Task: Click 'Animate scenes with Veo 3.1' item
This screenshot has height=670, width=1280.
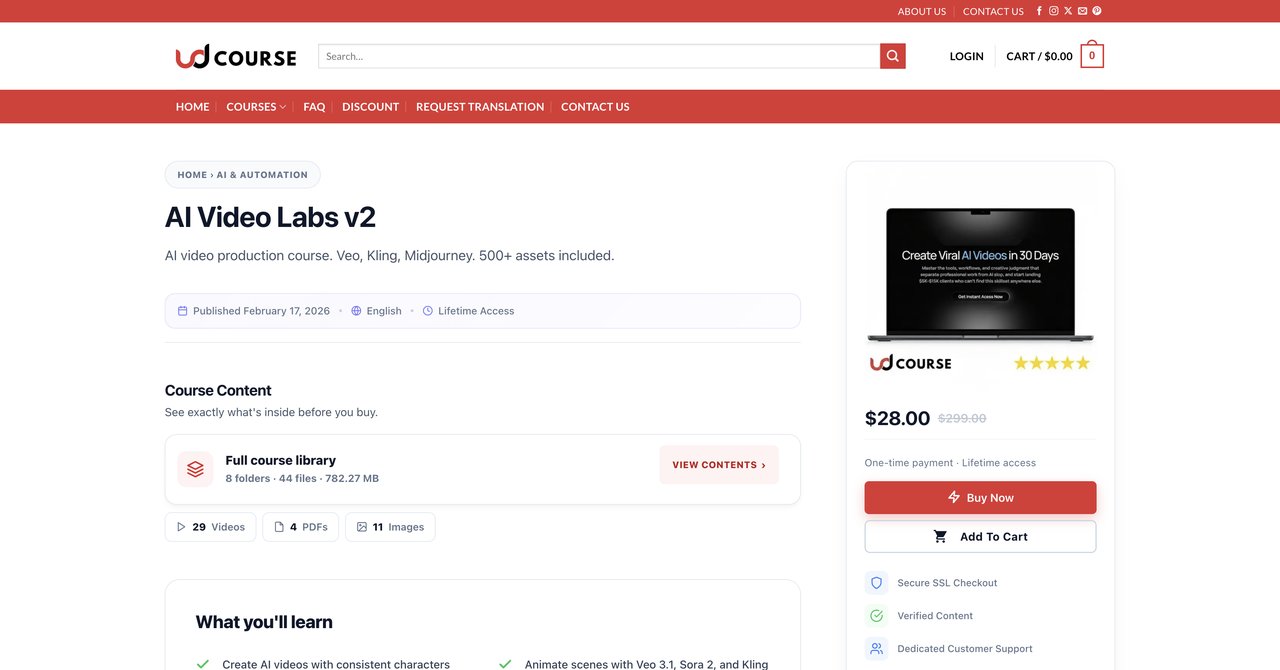Action: click(646, 664)
